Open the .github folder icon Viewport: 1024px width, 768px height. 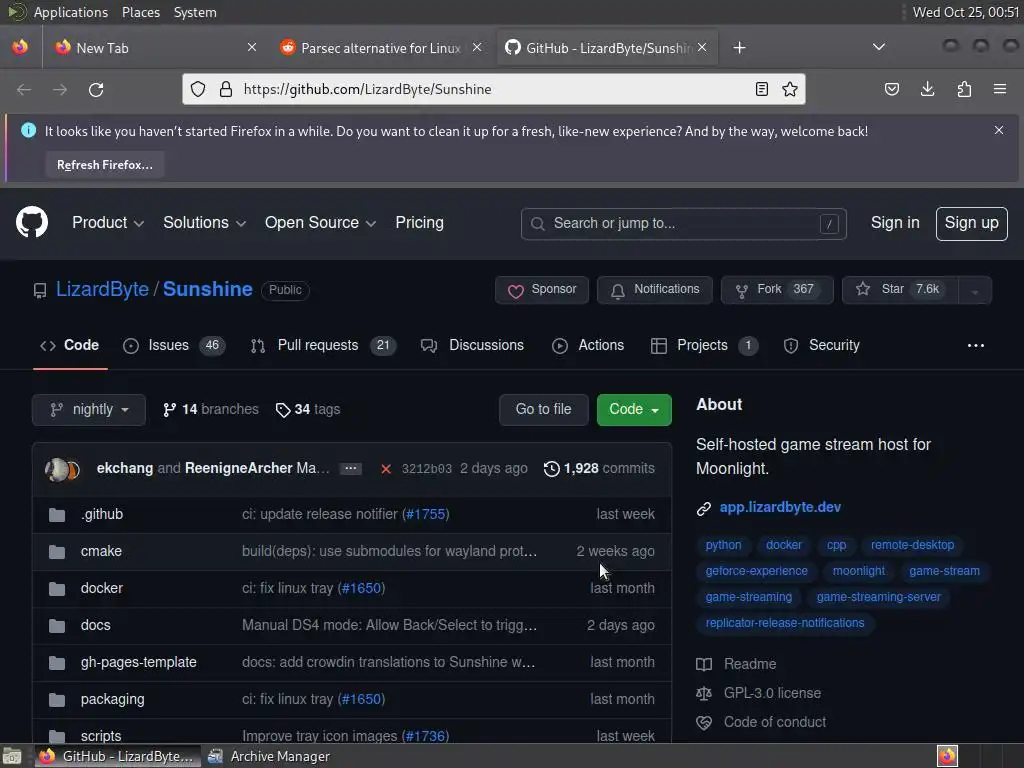coord(57,515)
